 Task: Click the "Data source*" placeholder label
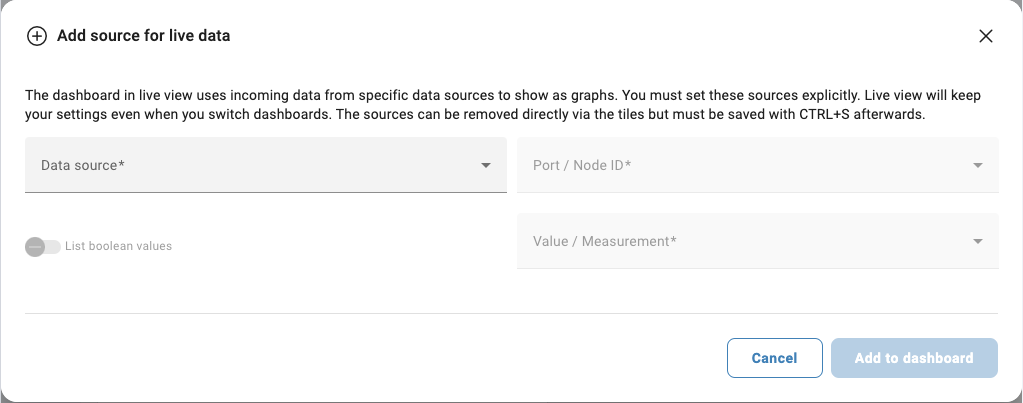pos(83,165)
